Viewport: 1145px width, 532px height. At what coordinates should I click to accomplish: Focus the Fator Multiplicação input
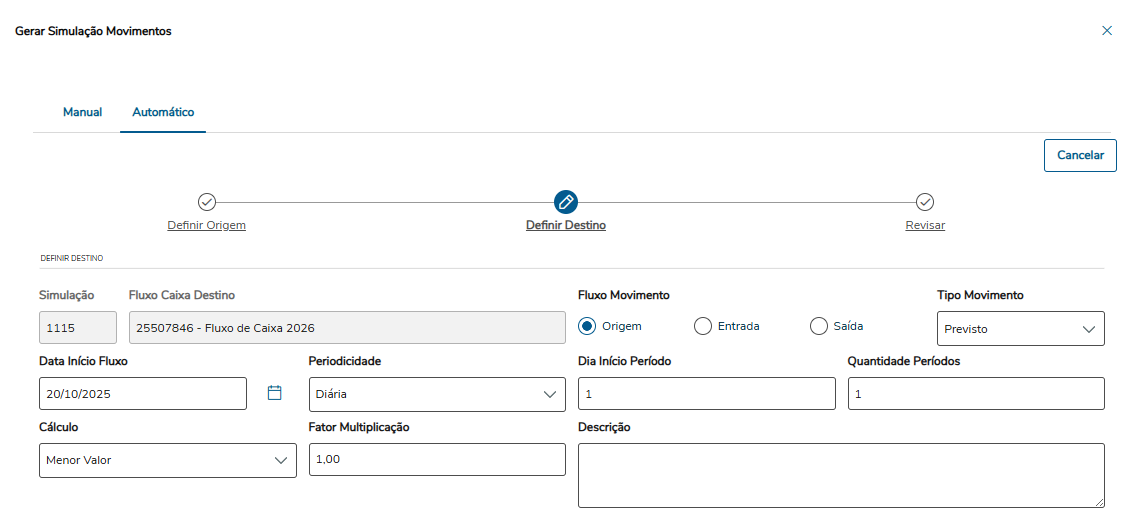pyautogui.click(x=437, y=460)
